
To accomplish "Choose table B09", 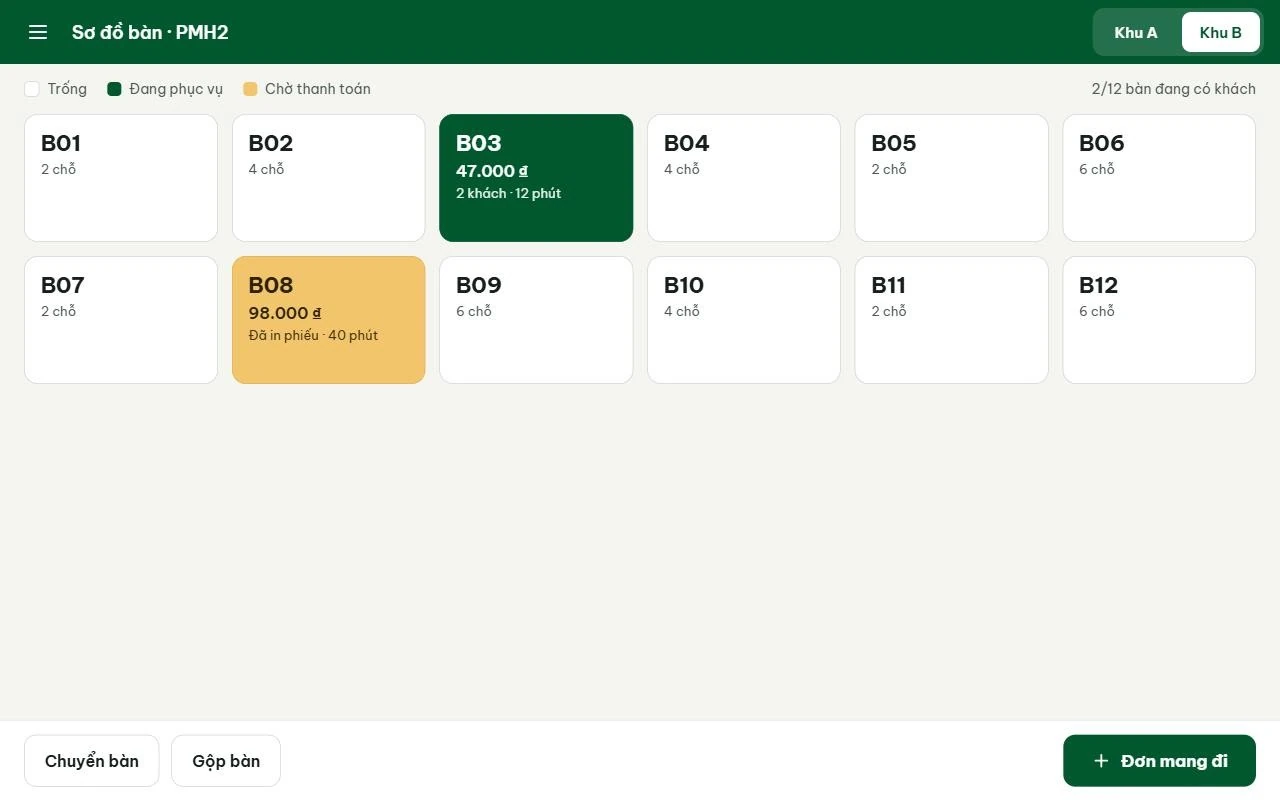I will (536, 320).
